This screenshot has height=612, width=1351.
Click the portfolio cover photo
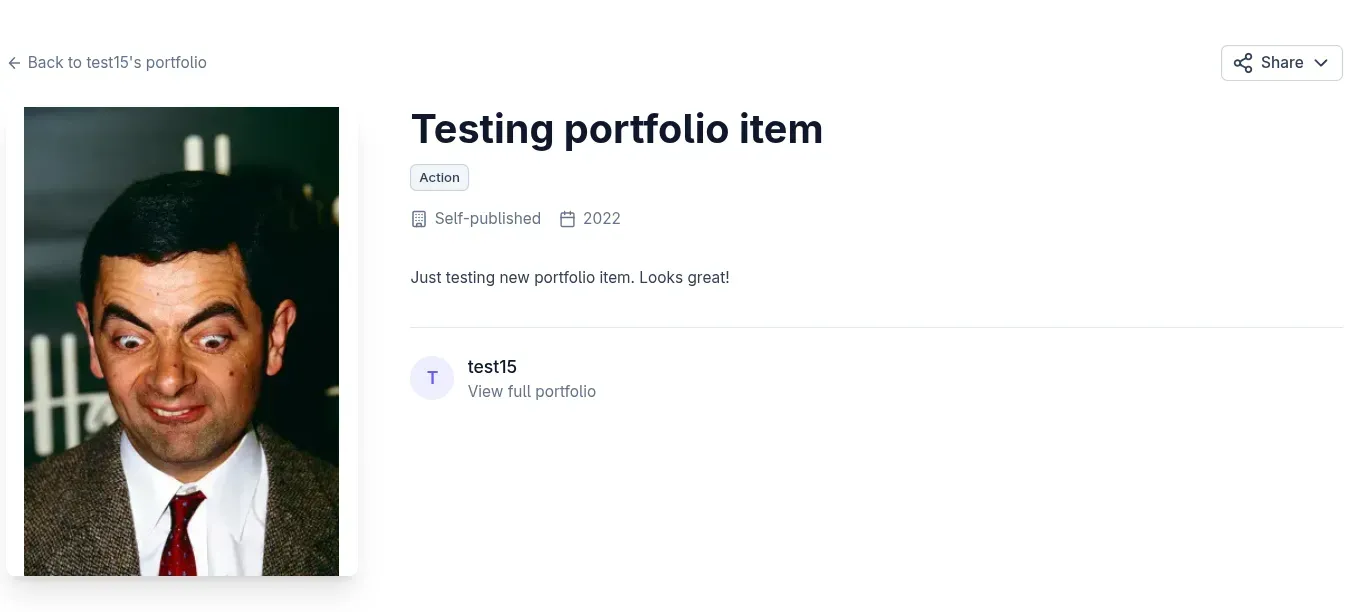181,340
